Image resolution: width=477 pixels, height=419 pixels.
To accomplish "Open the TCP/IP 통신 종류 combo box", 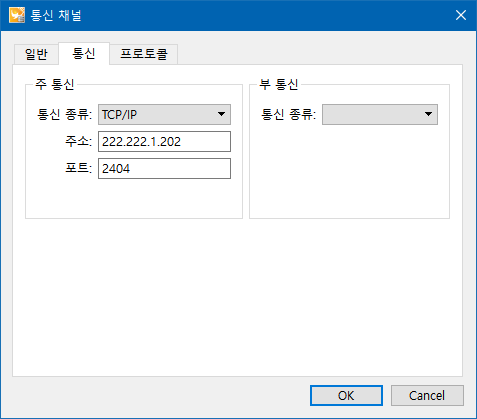I will (164, 114).
